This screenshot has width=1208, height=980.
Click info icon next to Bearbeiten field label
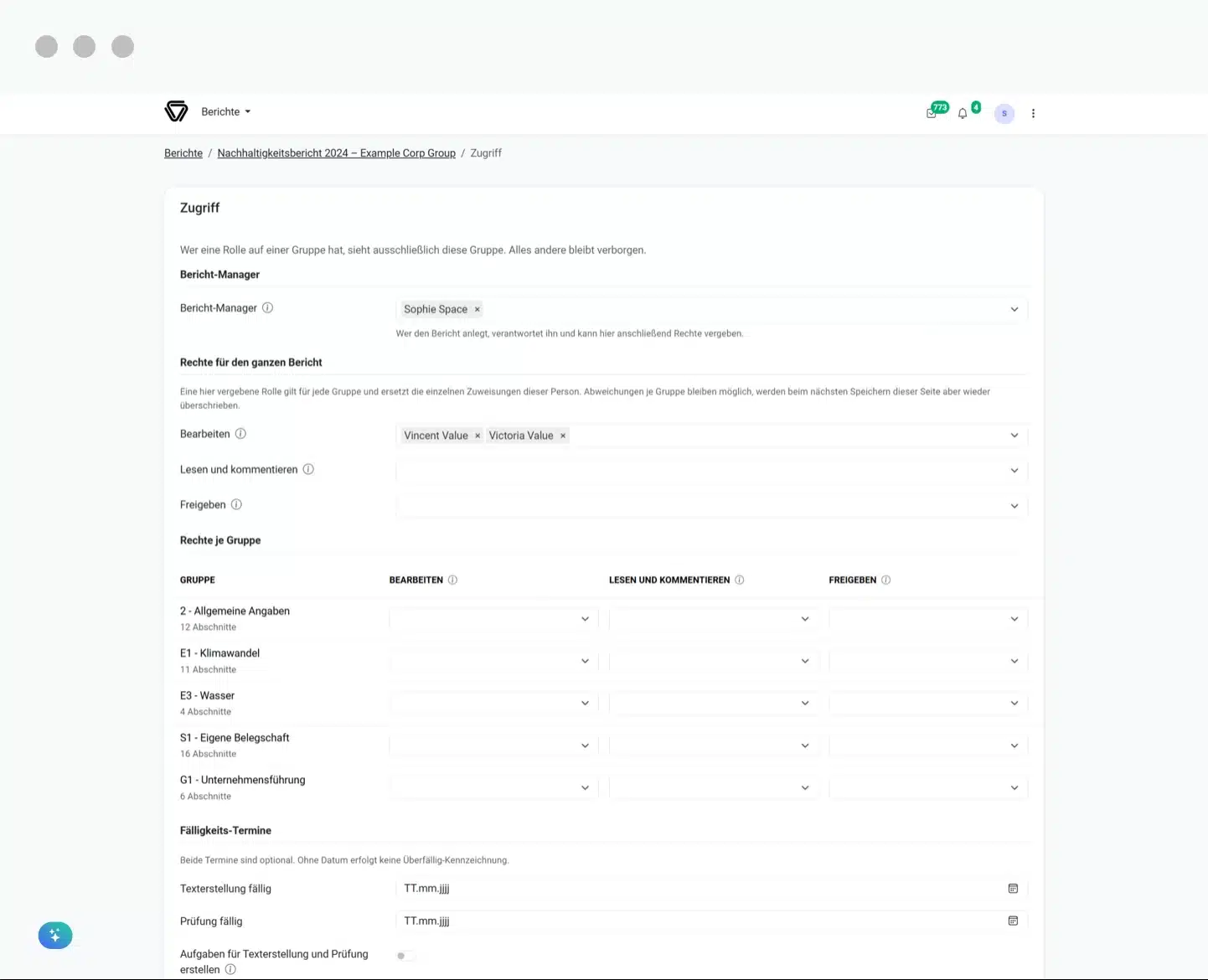coord(240,434)
